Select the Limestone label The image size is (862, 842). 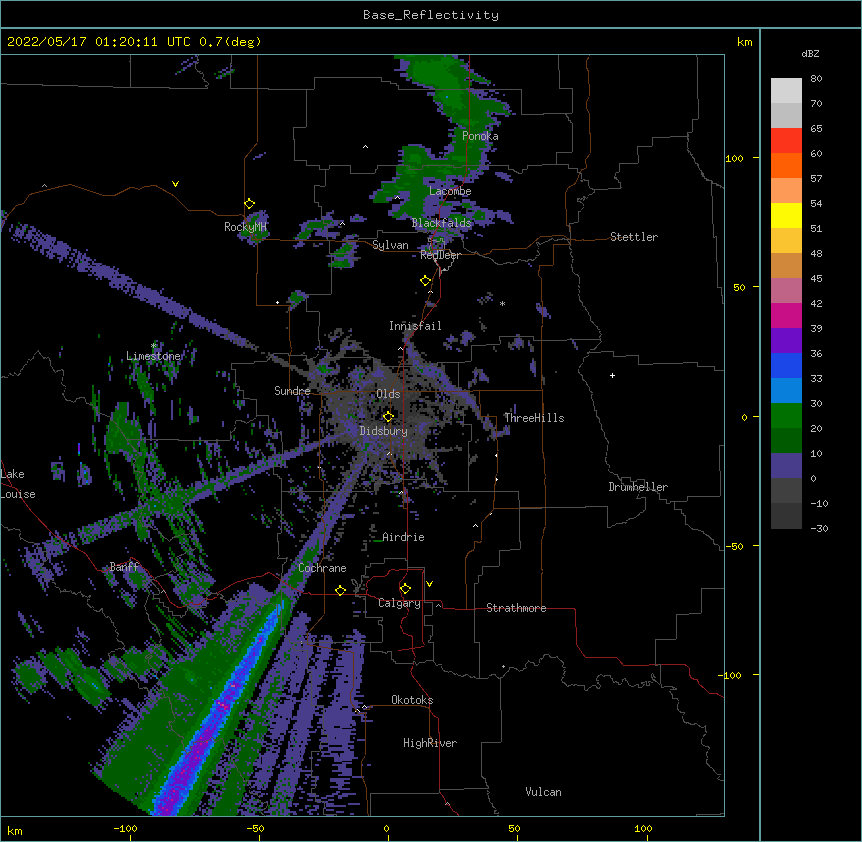(153, 356)
